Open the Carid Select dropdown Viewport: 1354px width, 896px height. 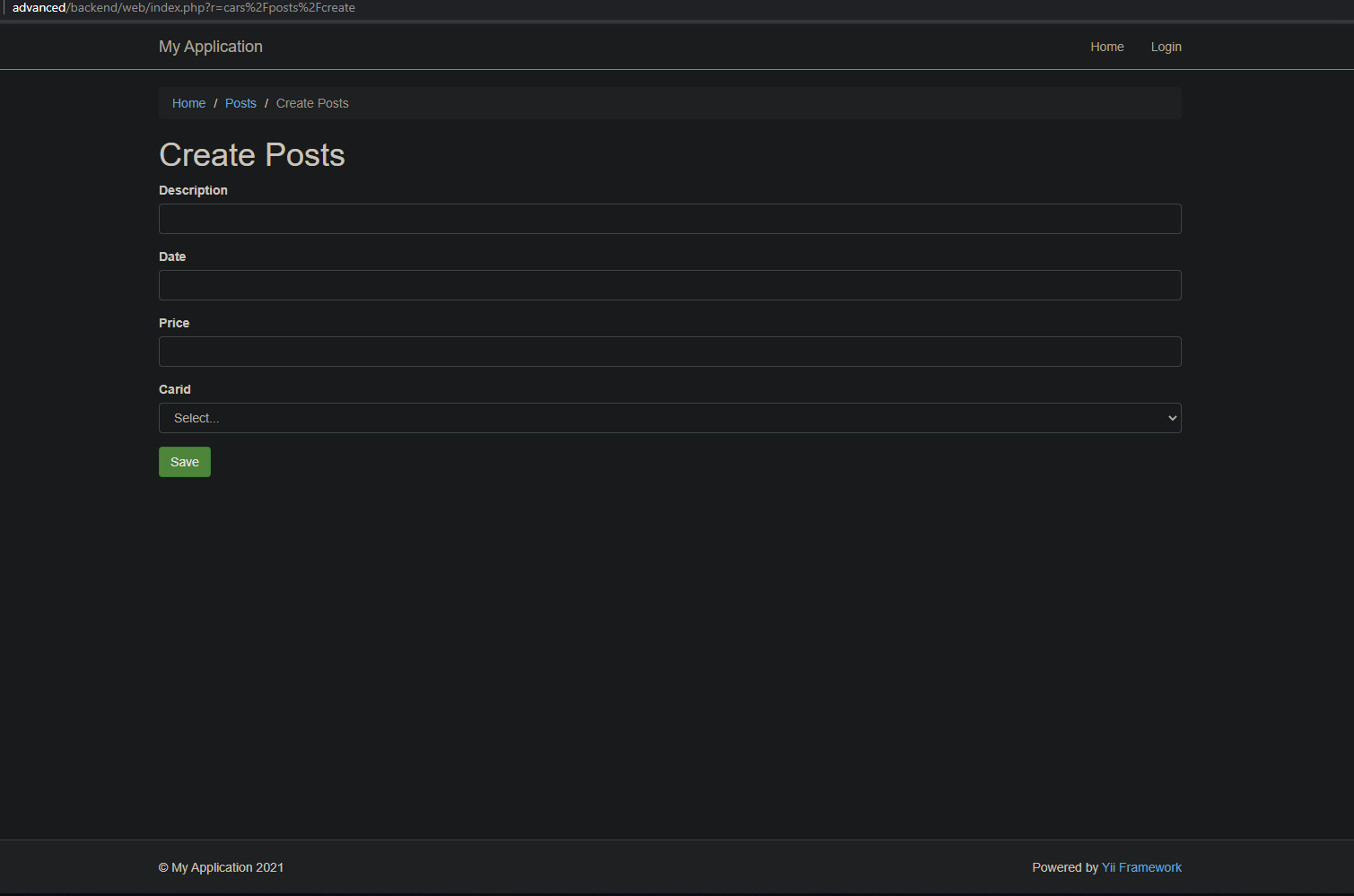coord(669,418)
